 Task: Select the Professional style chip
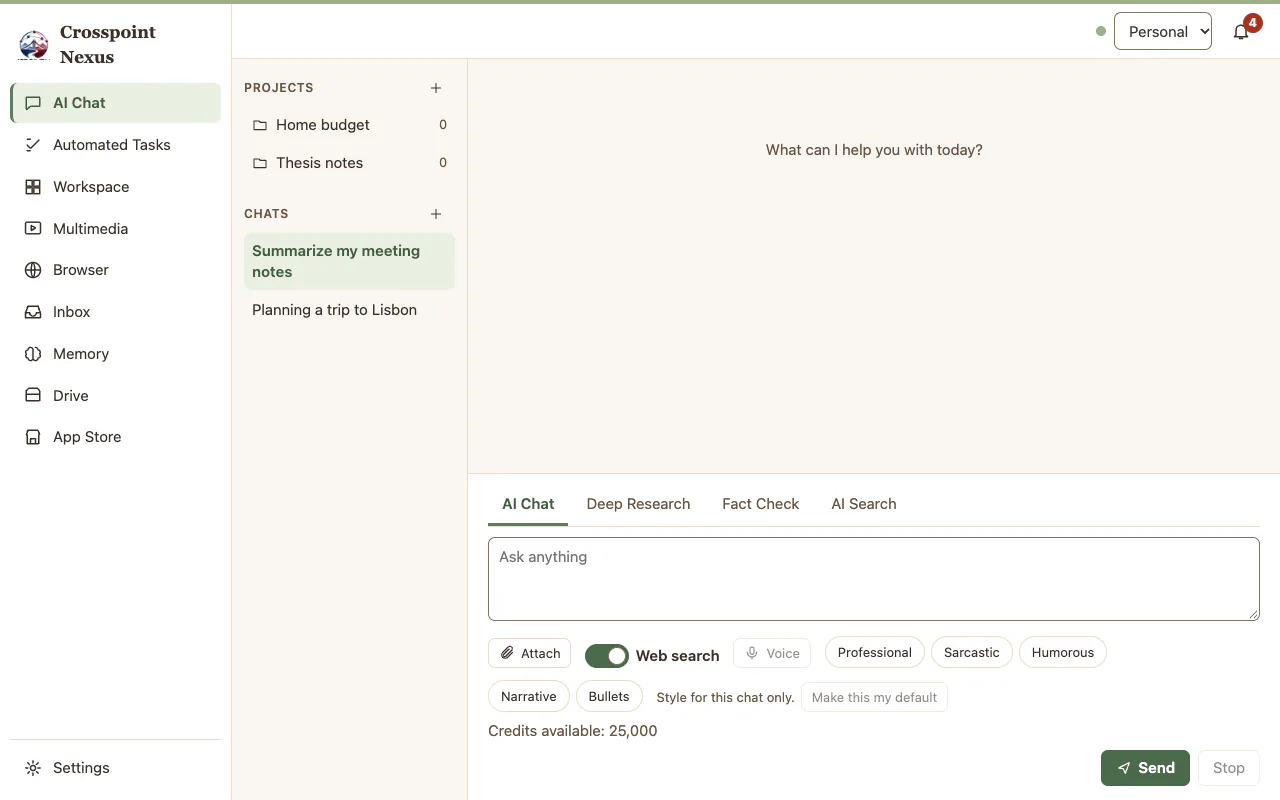point(875,653)
